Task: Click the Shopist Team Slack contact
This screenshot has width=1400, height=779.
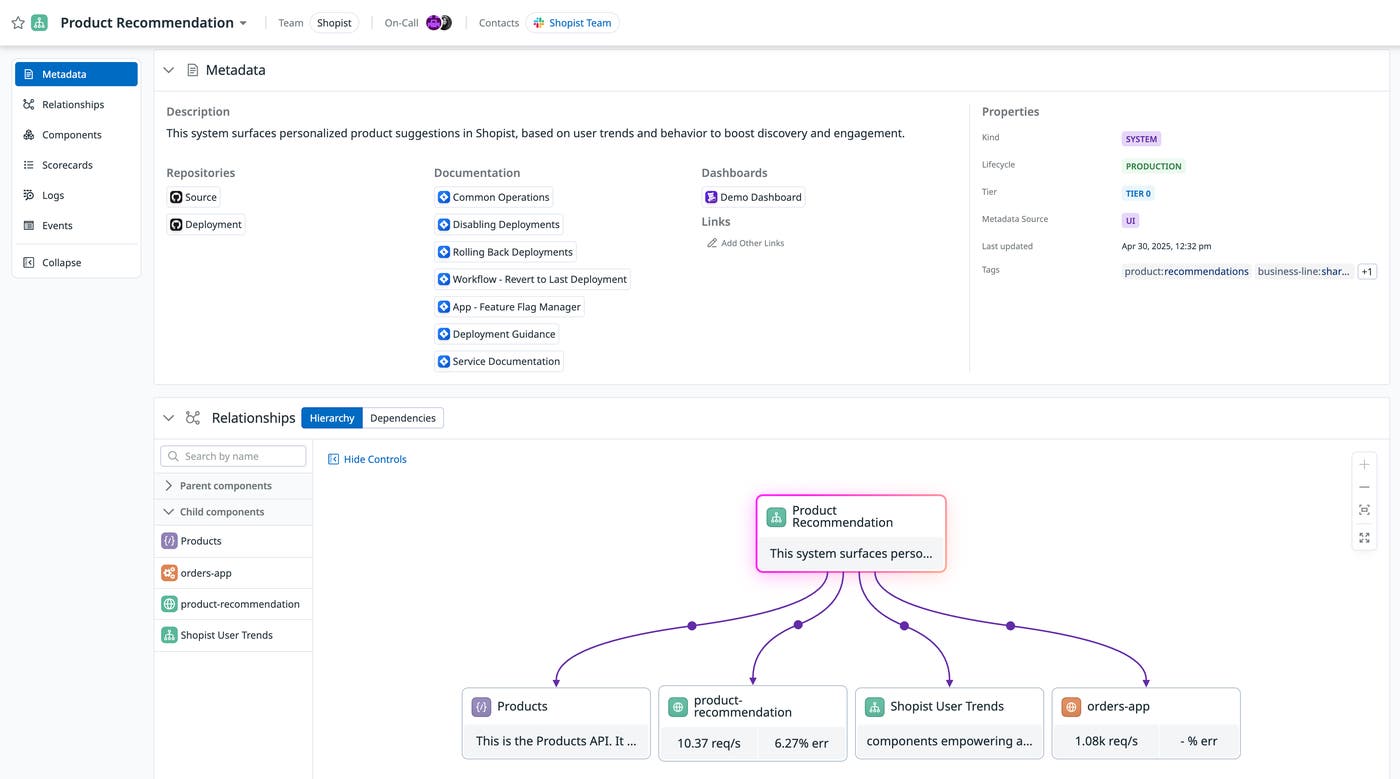Action: (572, 23)
